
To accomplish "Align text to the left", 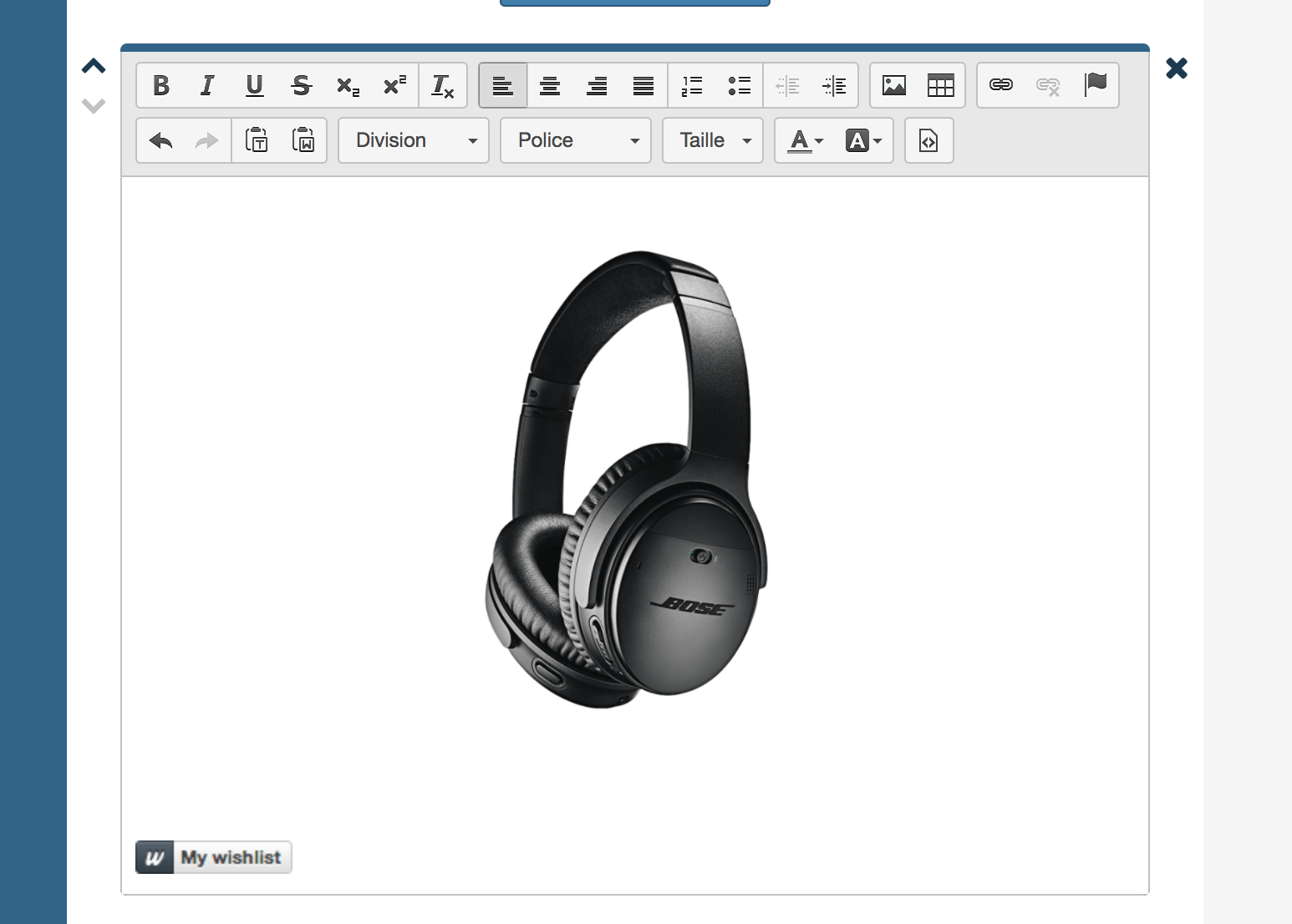I will click(503, 85).
